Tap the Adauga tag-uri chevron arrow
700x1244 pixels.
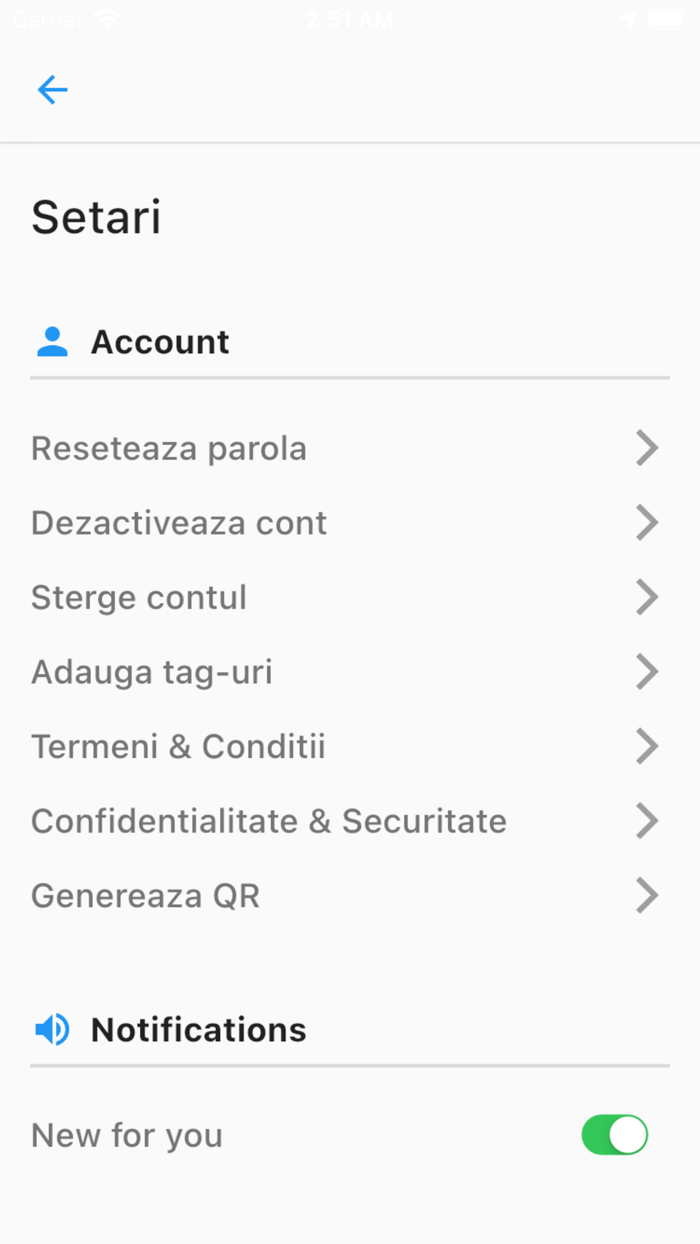click(x=647, y=672)
